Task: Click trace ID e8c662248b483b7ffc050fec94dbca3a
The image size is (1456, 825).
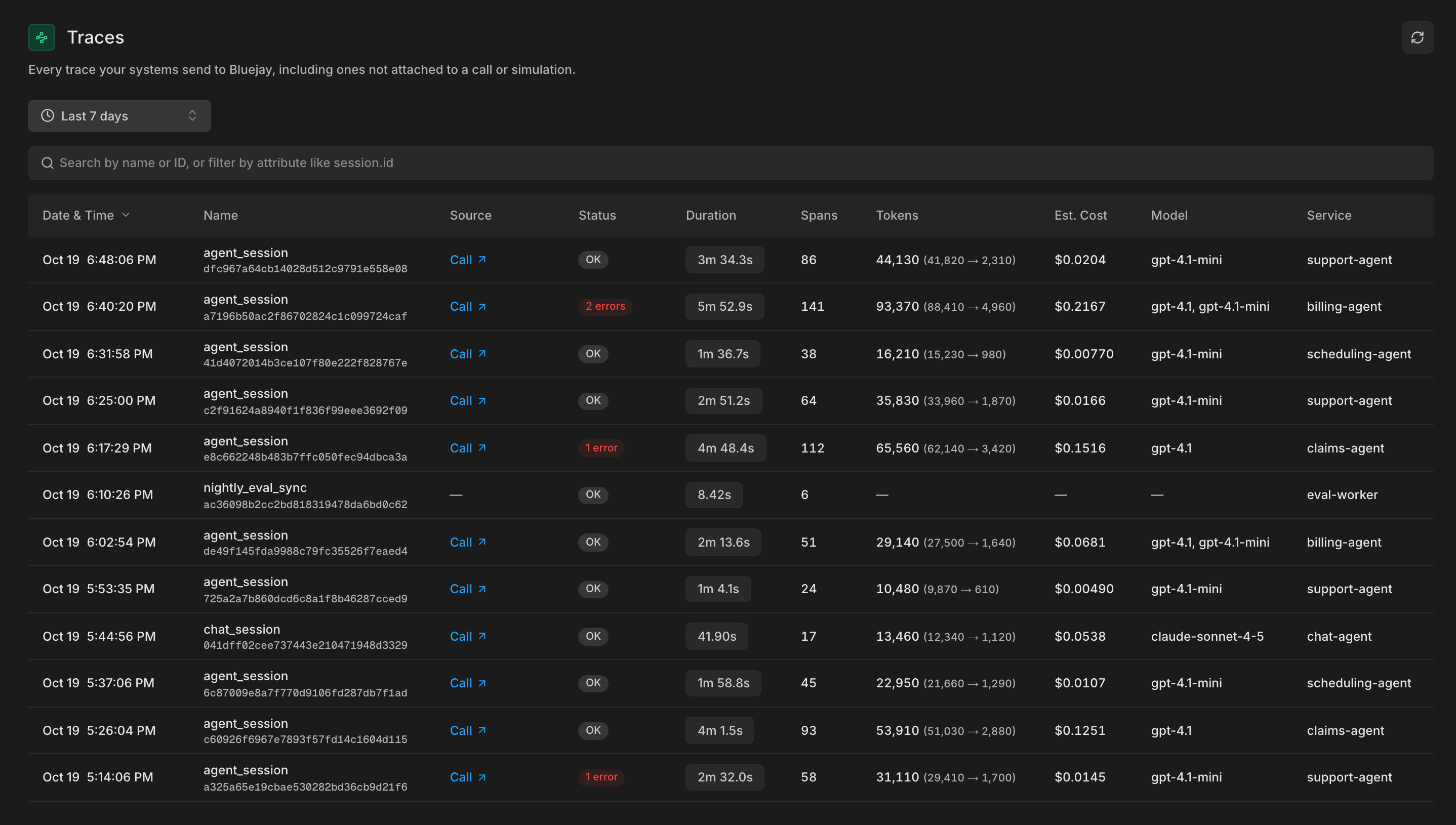Action: (305, 457)
